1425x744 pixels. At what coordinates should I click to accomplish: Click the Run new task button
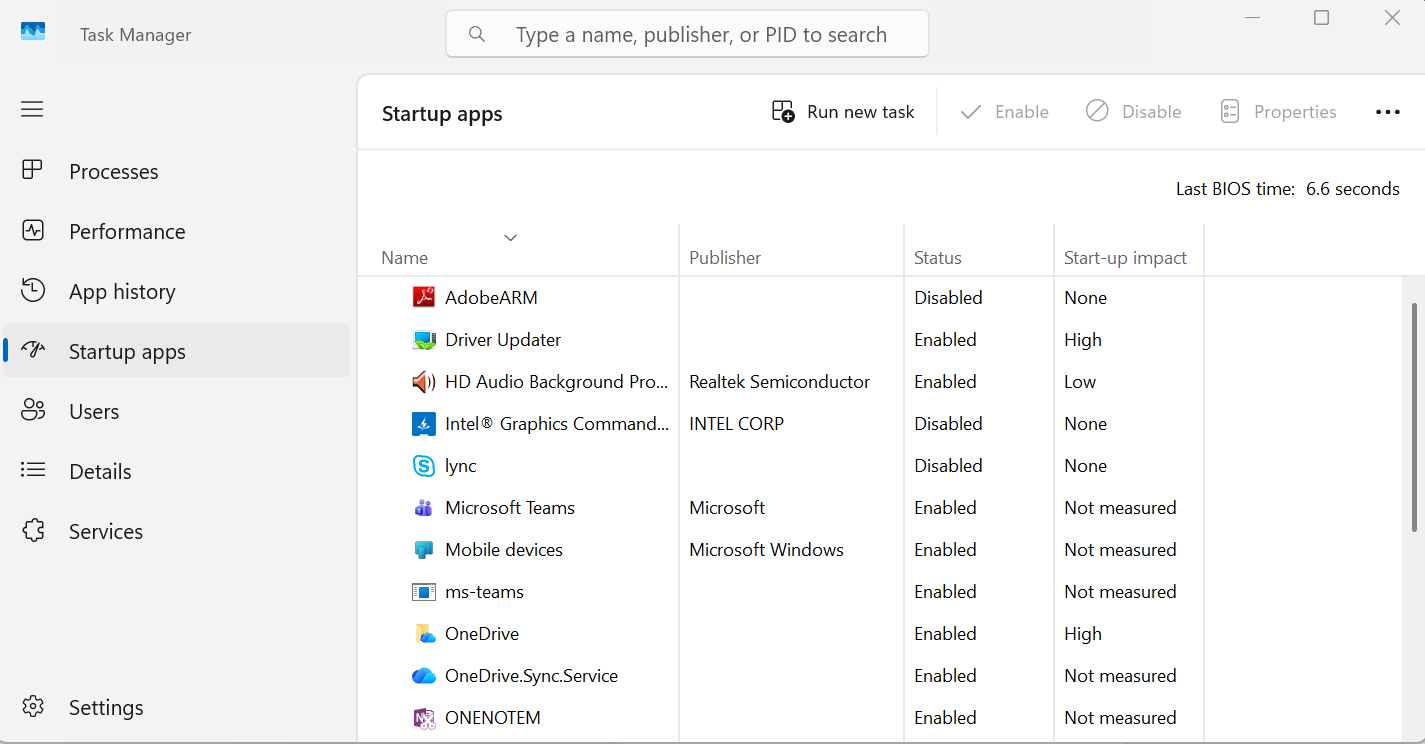pos(843,112)
